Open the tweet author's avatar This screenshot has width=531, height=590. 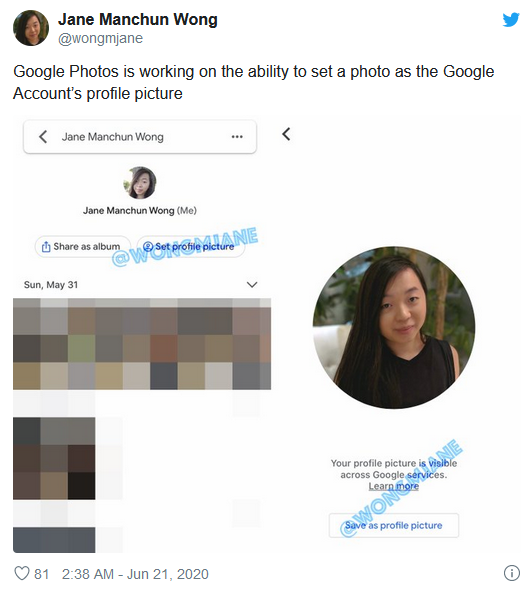[x=31, y=28]
